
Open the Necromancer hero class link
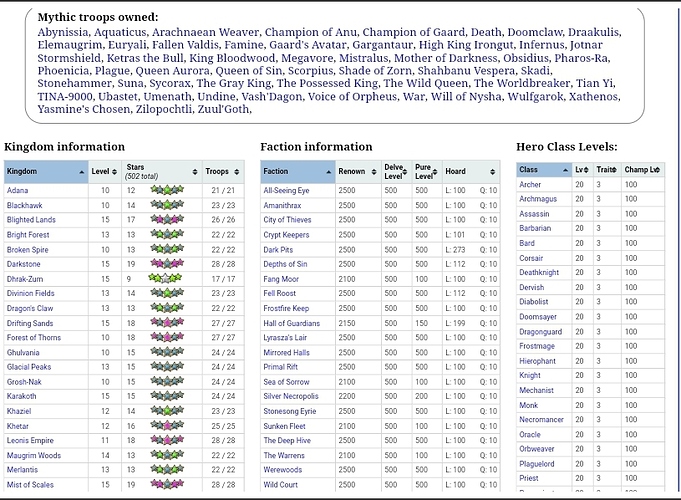(541, 419)
